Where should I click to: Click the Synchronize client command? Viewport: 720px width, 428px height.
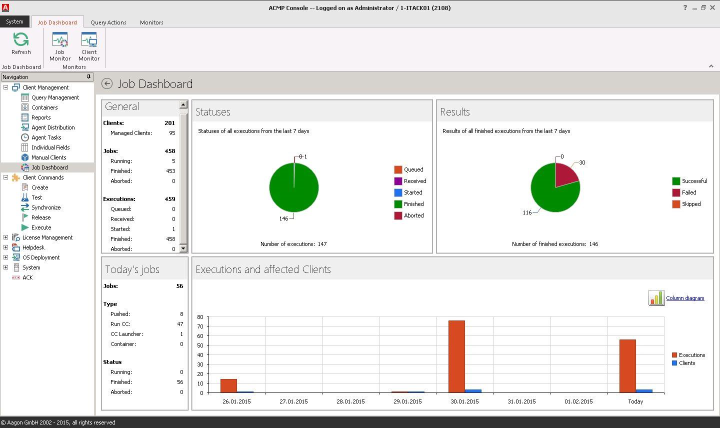[x=45, y=207]
